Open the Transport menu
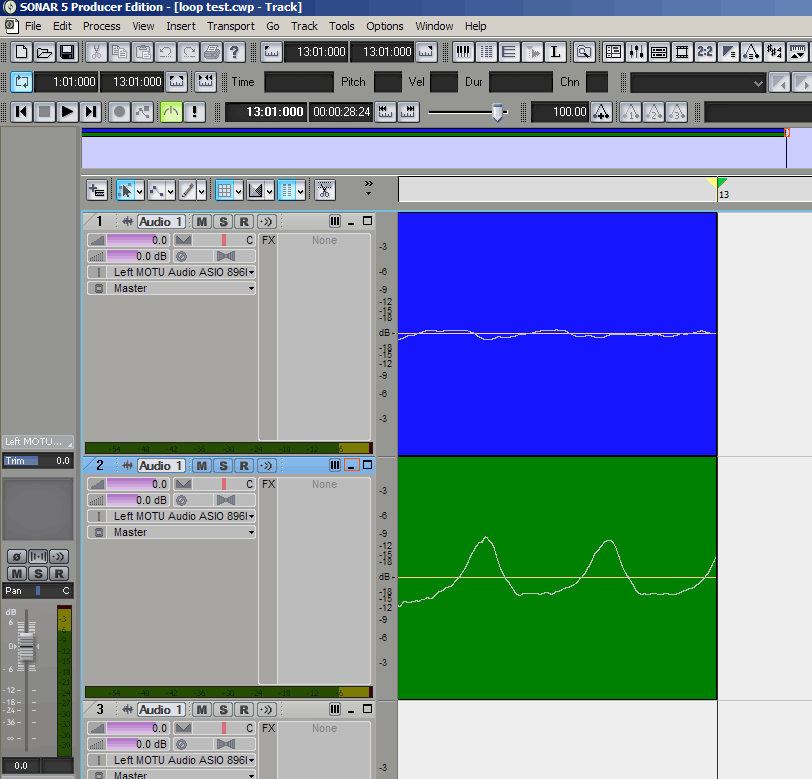The width and height of the screenshot is (812, 779). [x=230, y=26]
